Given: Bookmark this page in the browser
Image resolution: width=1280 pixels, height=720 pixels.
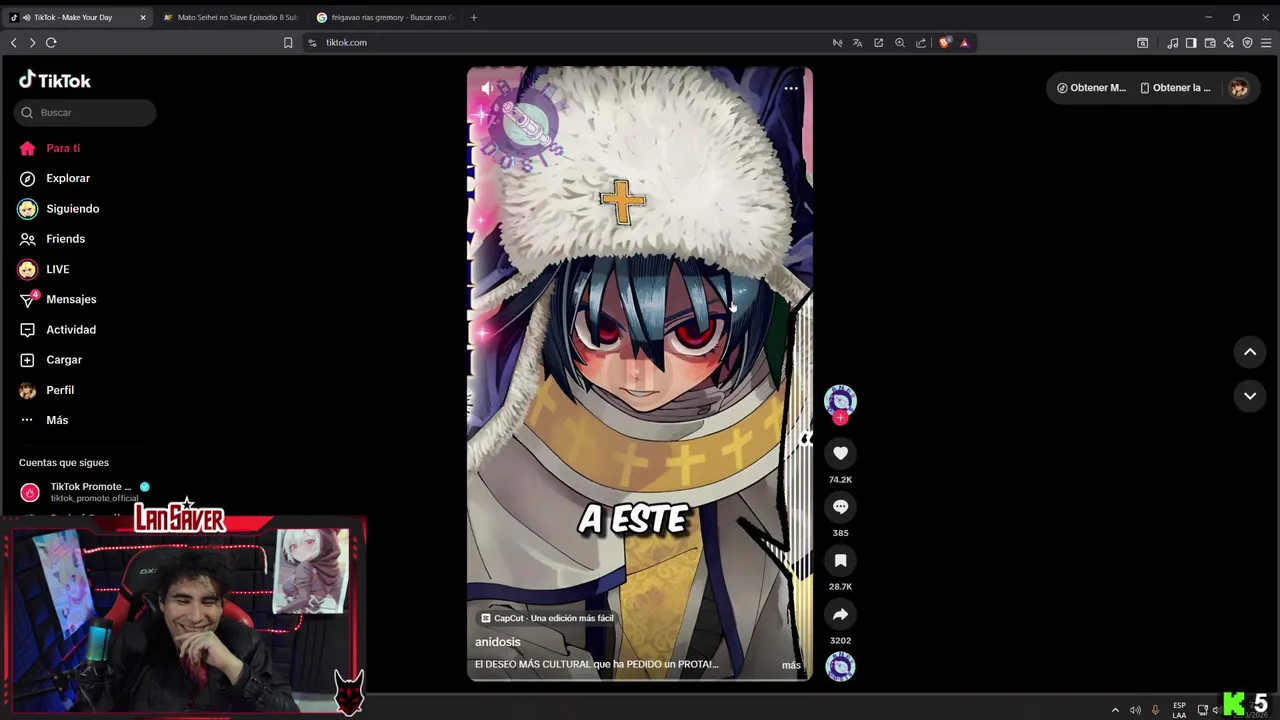Looking at the screenshot, I should (288, 43).
